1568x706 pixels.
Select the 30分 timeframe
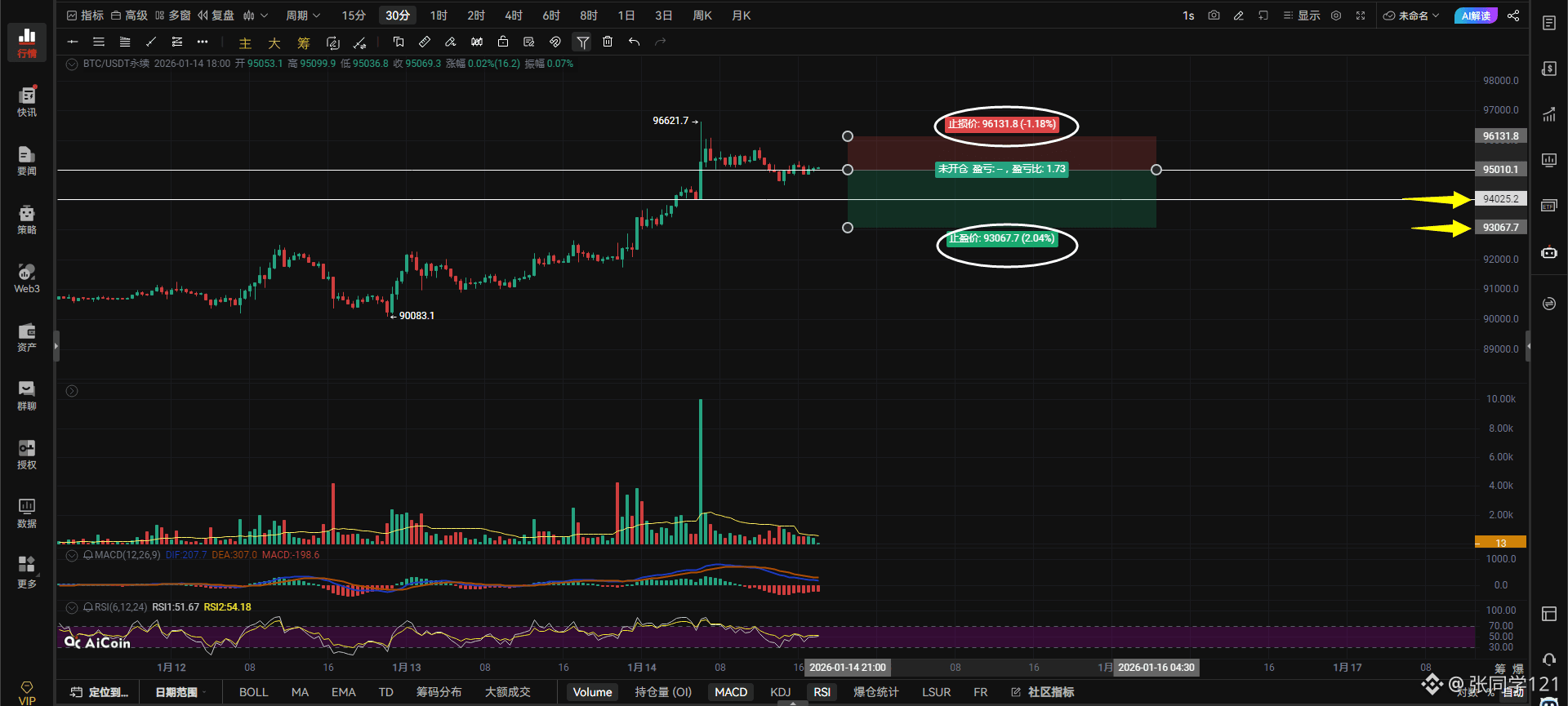(398, 16)
